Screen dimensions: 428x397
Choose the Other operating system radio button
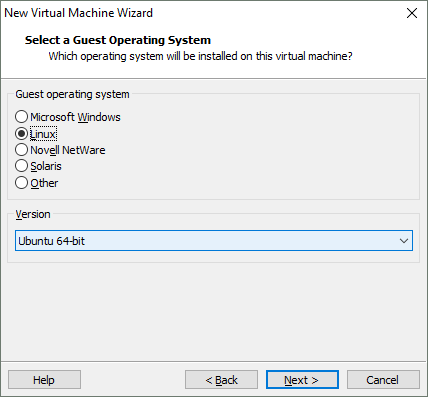tap(21, 183)
